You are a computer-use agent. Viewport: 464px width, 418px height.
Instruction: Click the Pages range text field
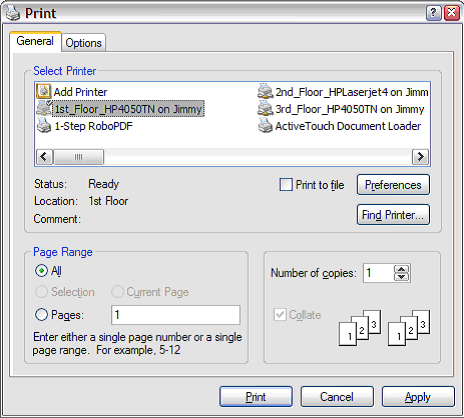pos(176,315)
